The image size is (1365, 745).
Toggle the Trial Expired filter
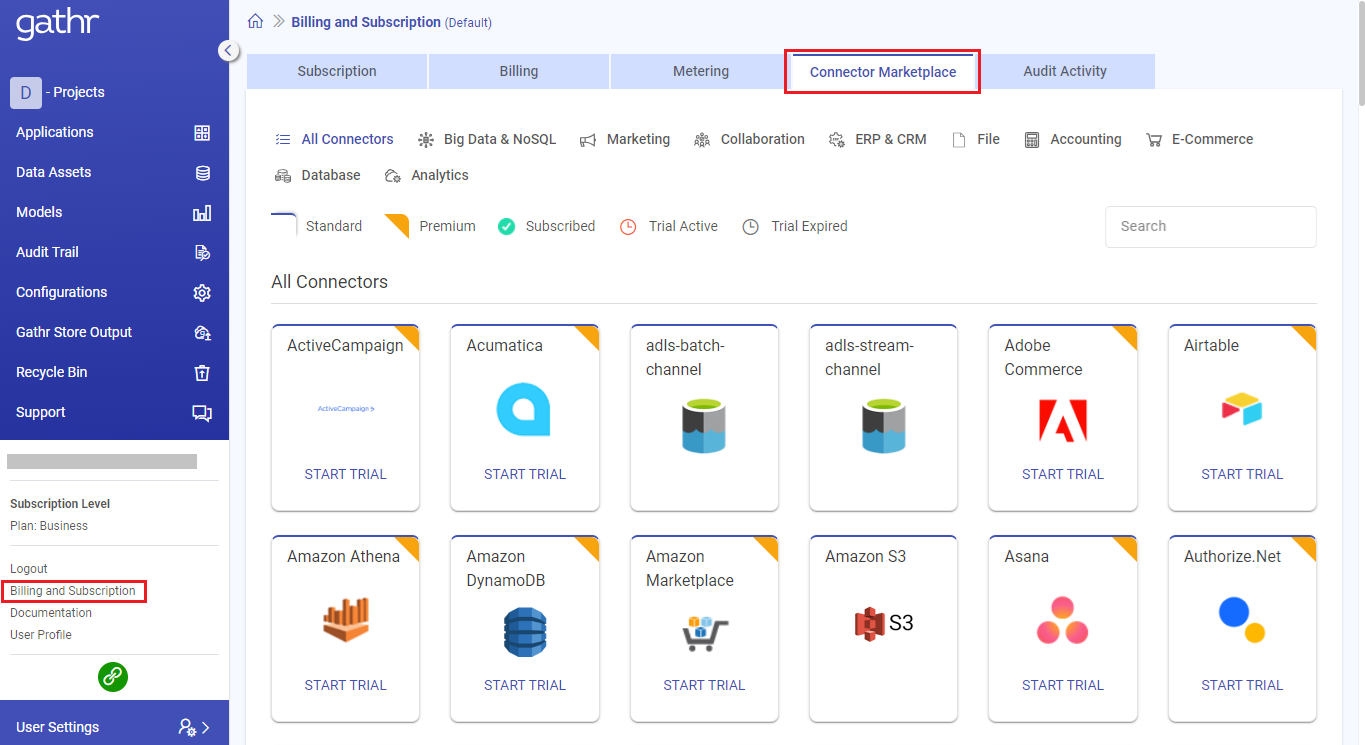click(795, 226)
